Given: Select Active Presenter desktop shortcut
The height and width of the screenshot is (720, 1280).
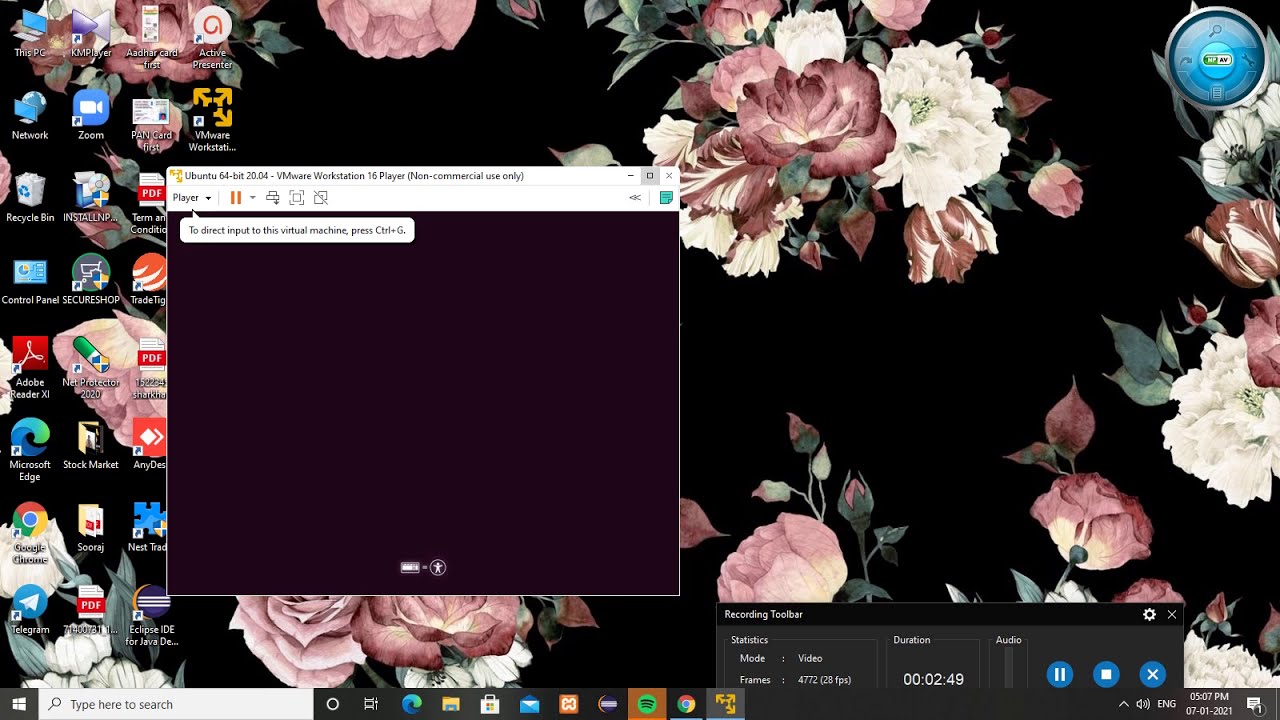Looking at the screenshot, I should (212, 38).
